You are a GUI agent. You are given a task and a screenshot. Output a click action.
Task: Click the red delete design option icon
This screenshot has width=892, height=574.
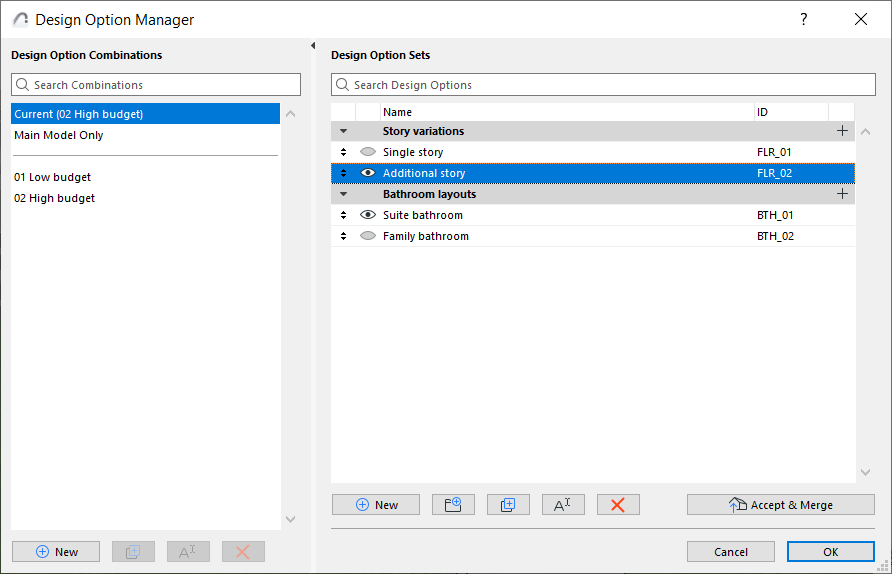click(x=618, y=505)
